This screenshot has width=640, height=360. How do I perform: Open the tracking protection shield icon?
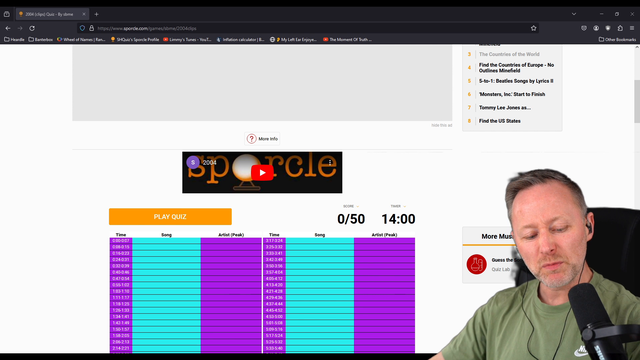(82, 28)
